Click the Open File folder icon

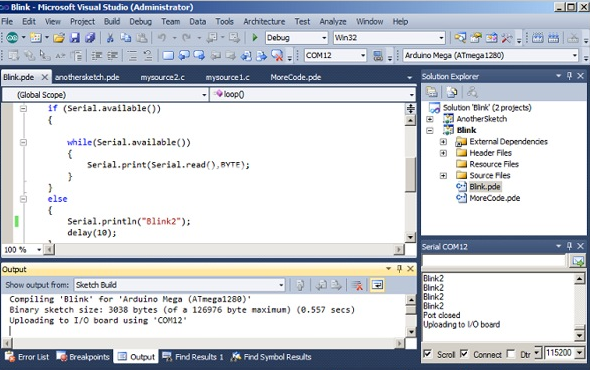tap(59, 38)
